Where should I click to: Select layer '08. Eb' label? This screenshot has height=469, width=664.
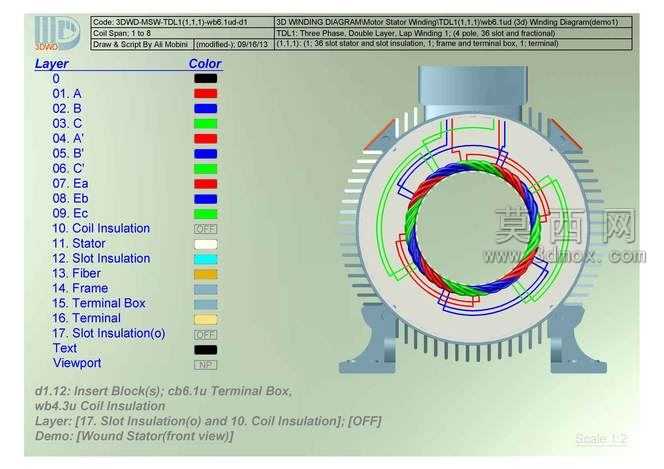(70, 199)
